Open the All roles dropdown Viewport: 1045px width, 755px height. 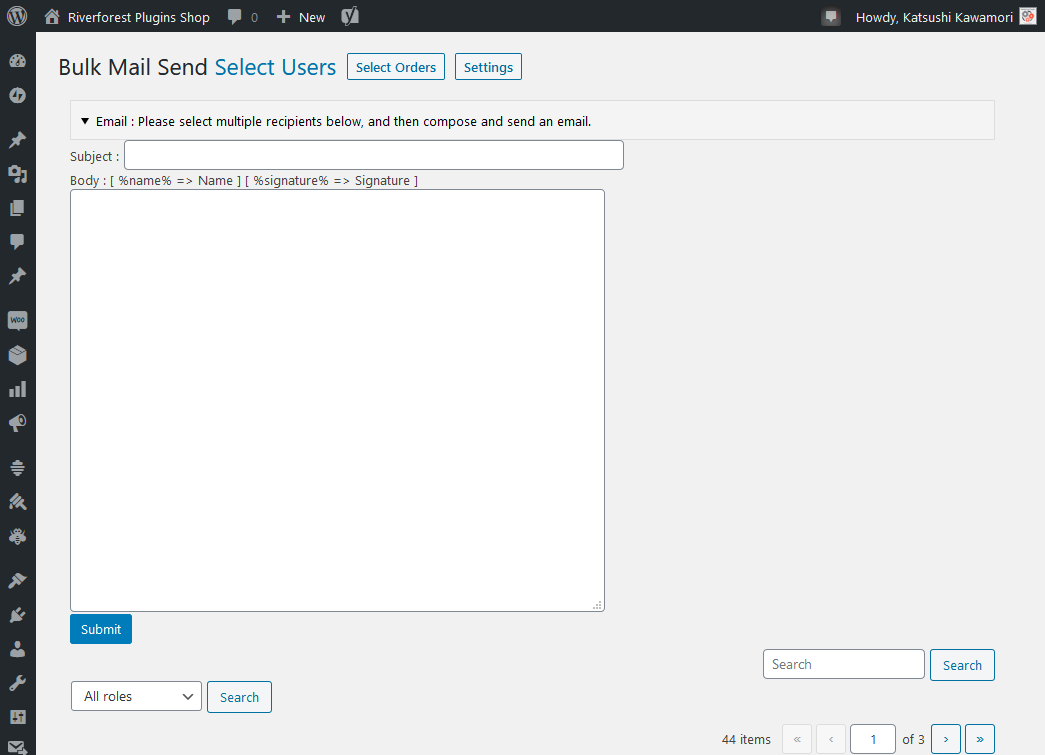coord(136,696)
